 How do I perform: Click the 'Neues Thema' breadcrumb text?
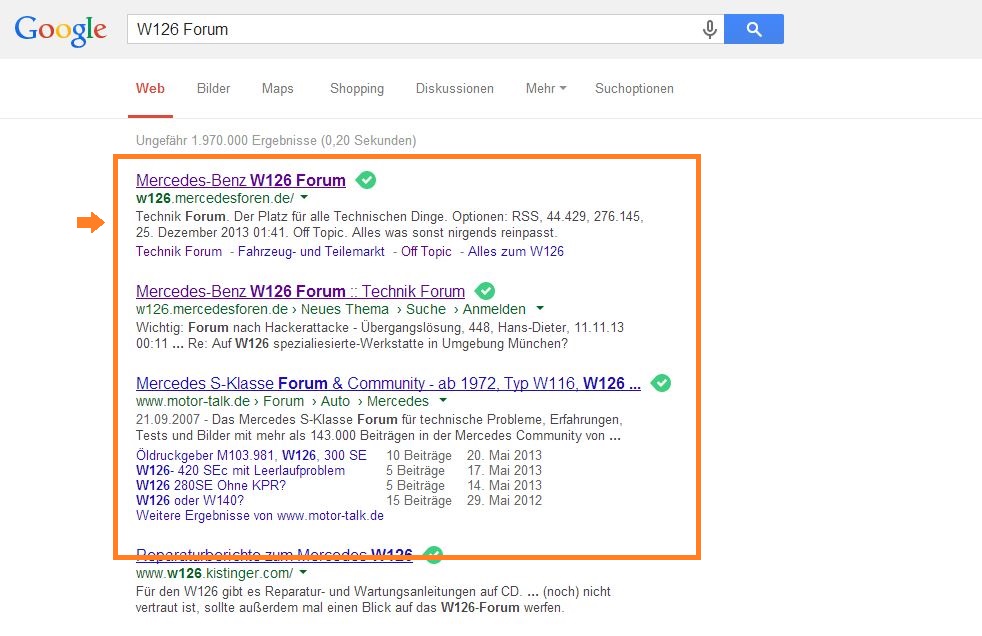pyautogui.click(x=344, y=309)
